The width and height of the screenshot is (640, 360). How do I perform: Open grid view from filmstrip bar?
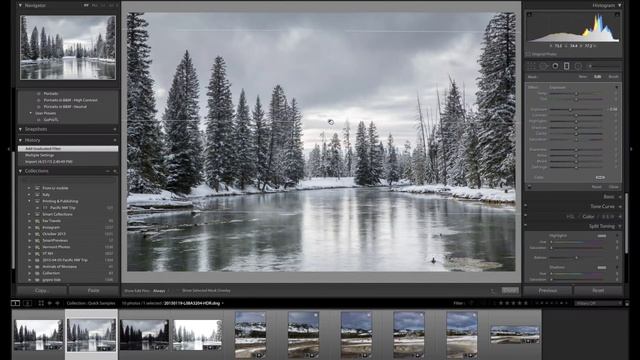[x=41, y=303]
